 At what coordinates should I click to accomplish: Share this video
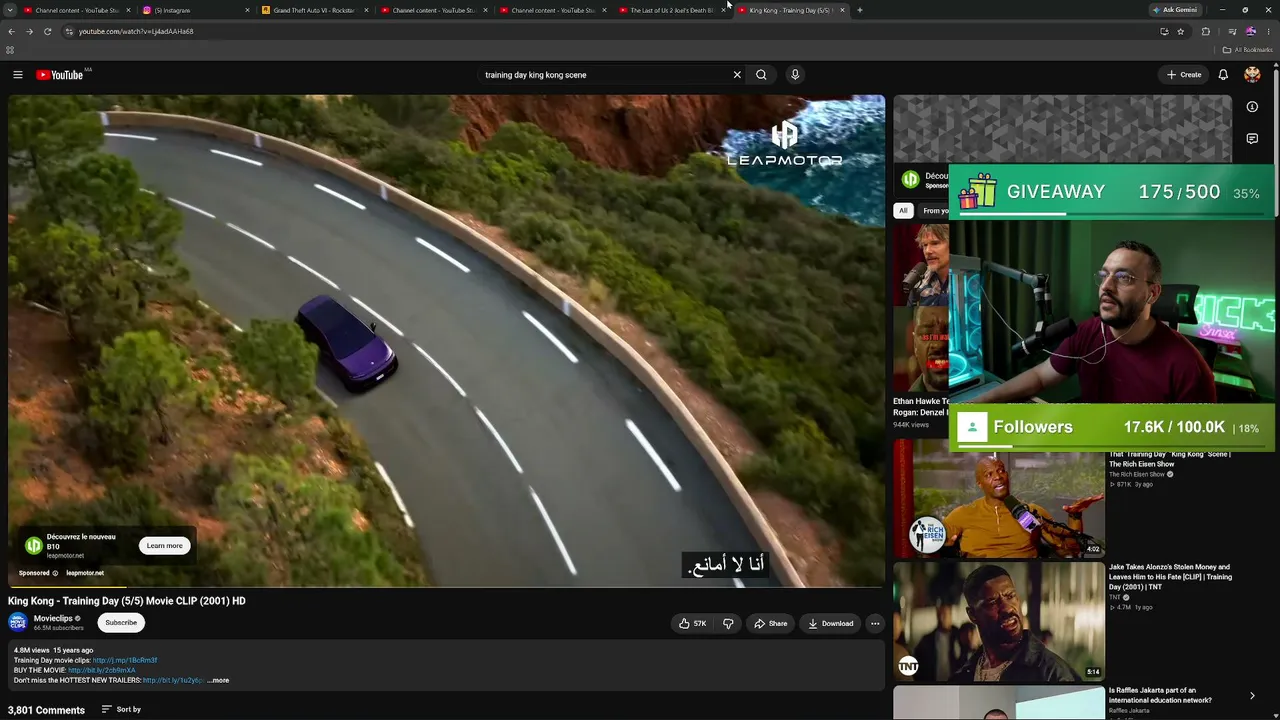[x=770, y=623]
